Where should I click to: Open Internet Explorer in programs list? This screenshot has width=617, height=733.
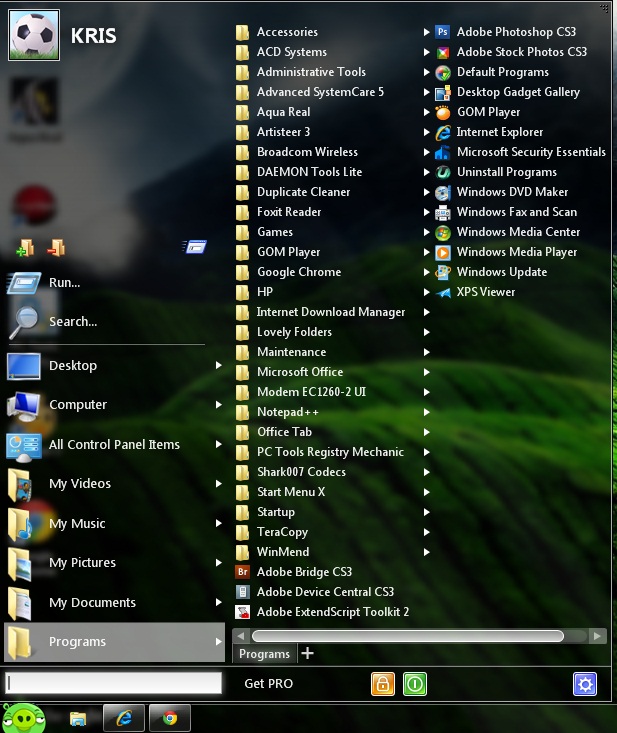500,132
